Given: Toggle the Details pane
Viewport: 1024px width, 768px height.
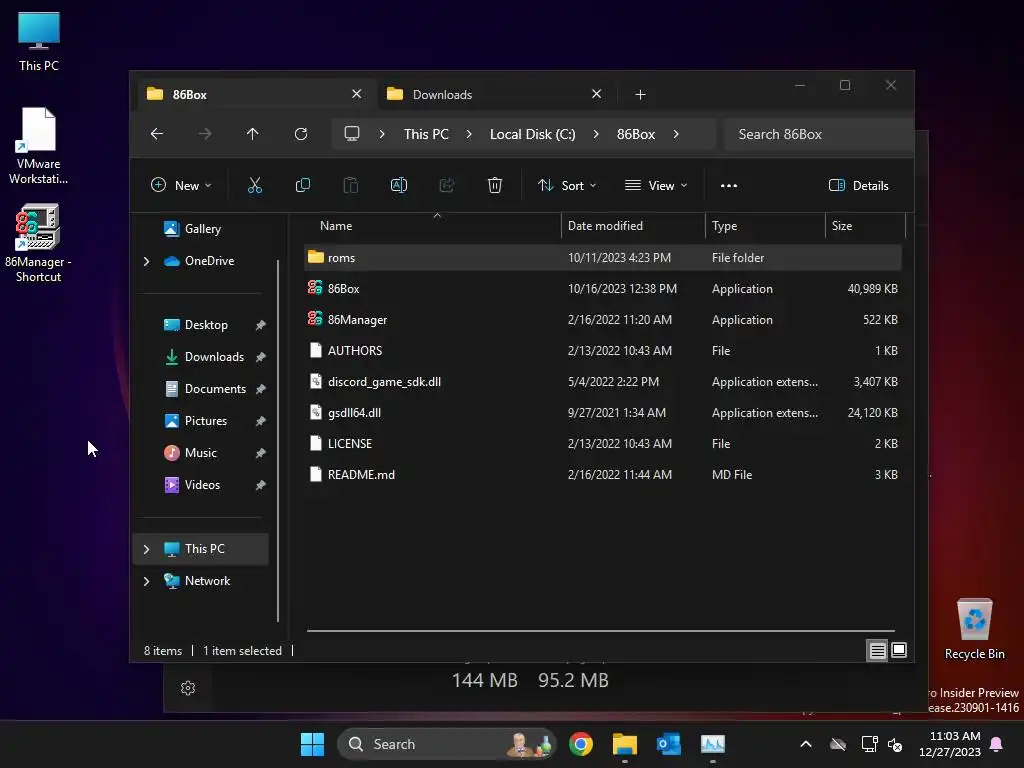Looking at the screenshot, I should coord(858,185).
